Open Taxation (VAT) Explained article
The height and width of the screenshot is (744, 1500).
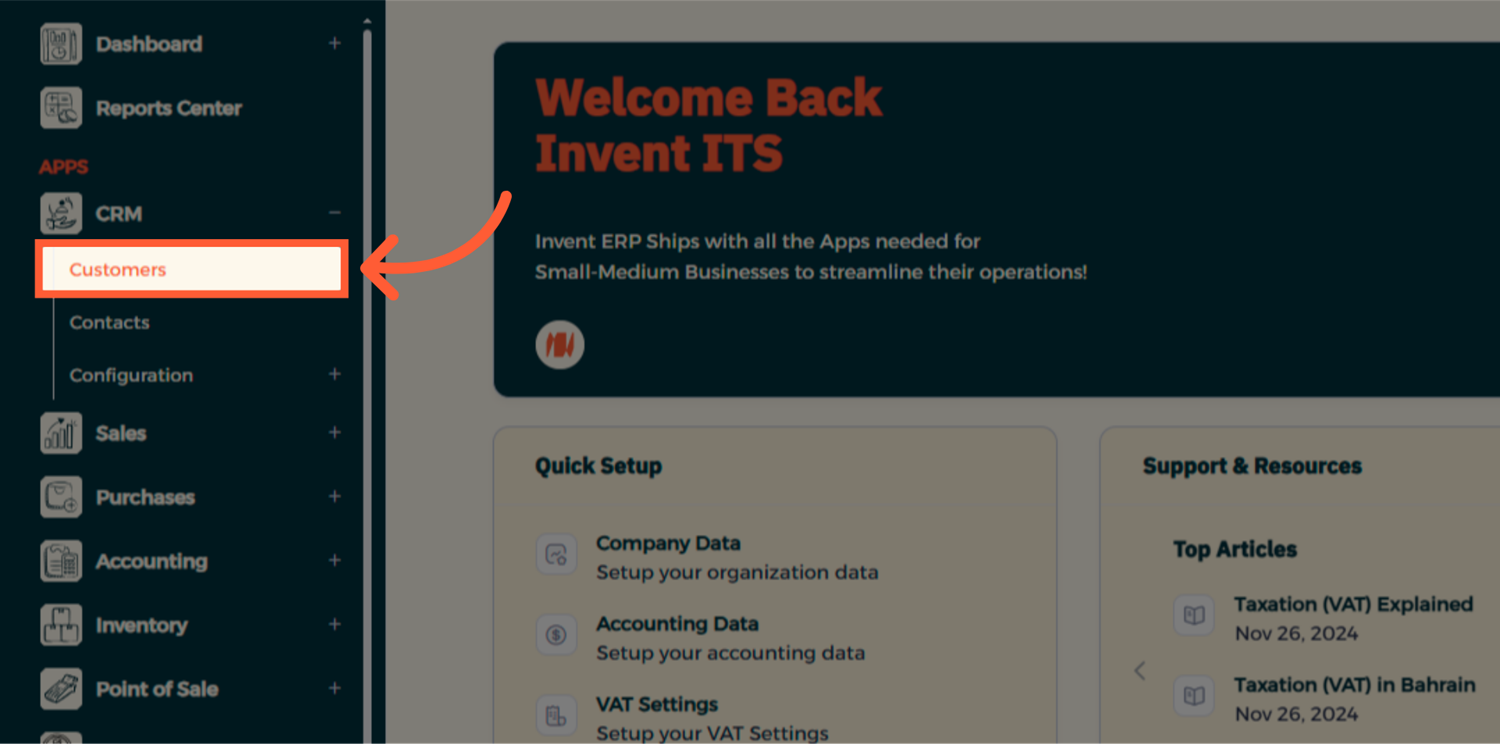[1352, 605]
